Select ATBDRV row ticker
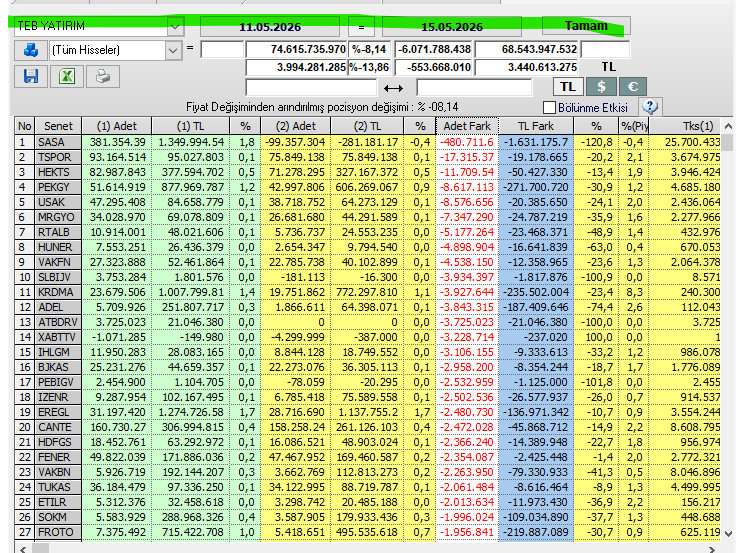 (x=58, y=322)
